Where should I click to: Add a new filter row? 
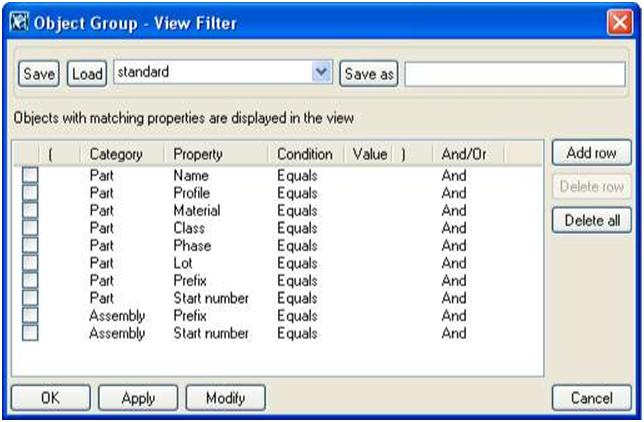click(591, 153)
